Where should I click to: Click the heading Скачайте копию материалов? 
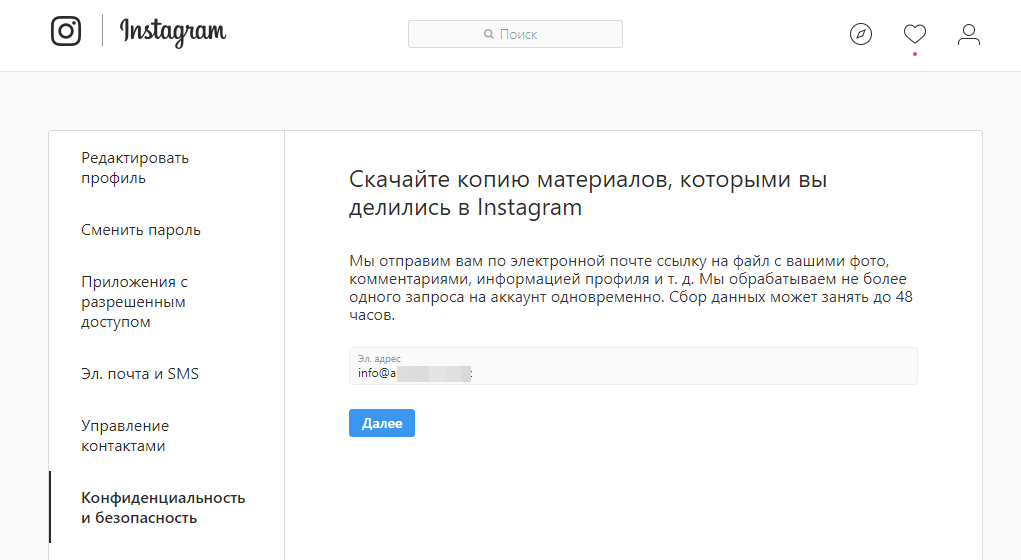pyautogui.click(x=588, y=193)
